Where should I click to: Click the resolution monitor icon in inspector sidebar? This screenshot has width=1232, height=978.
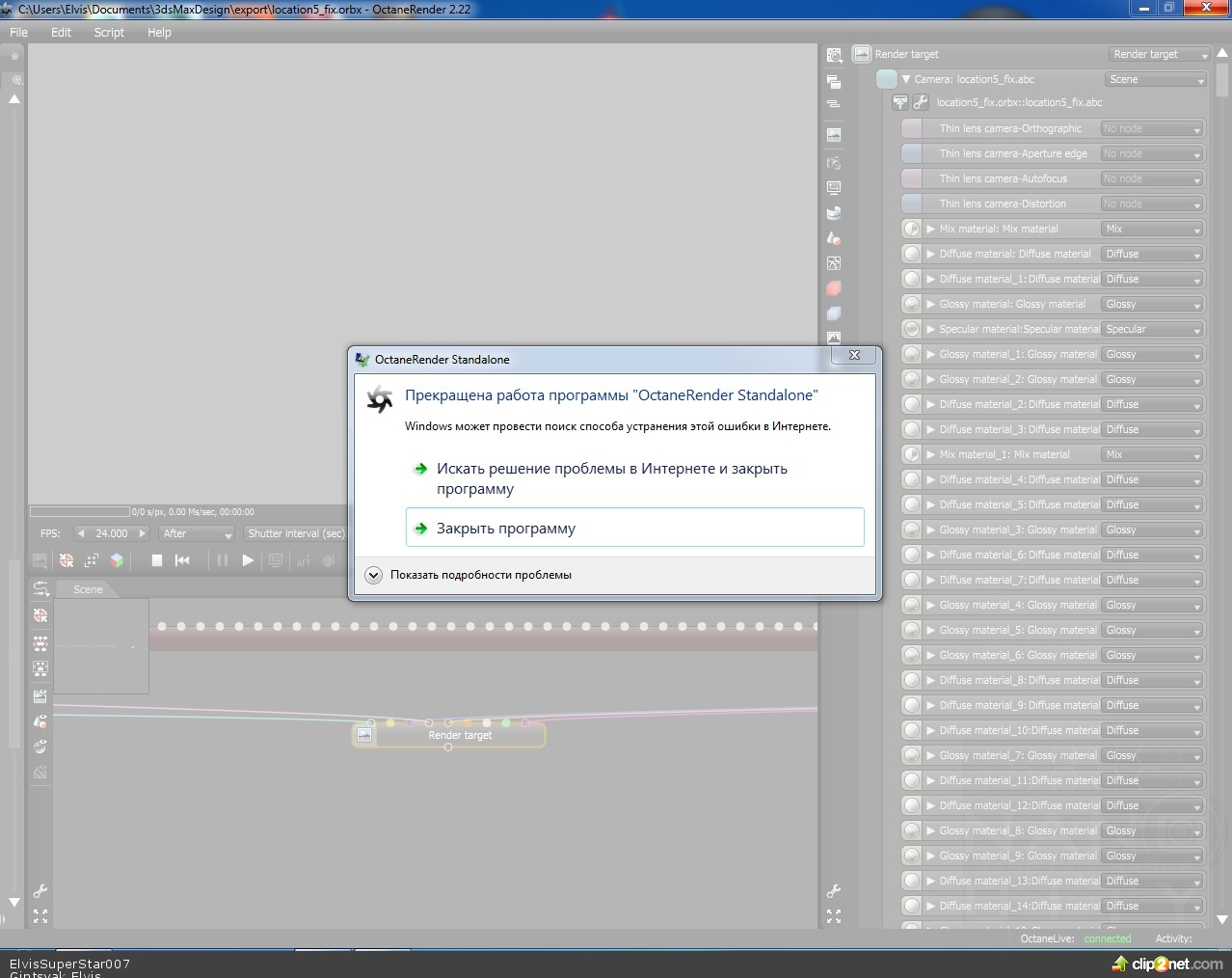834,188
